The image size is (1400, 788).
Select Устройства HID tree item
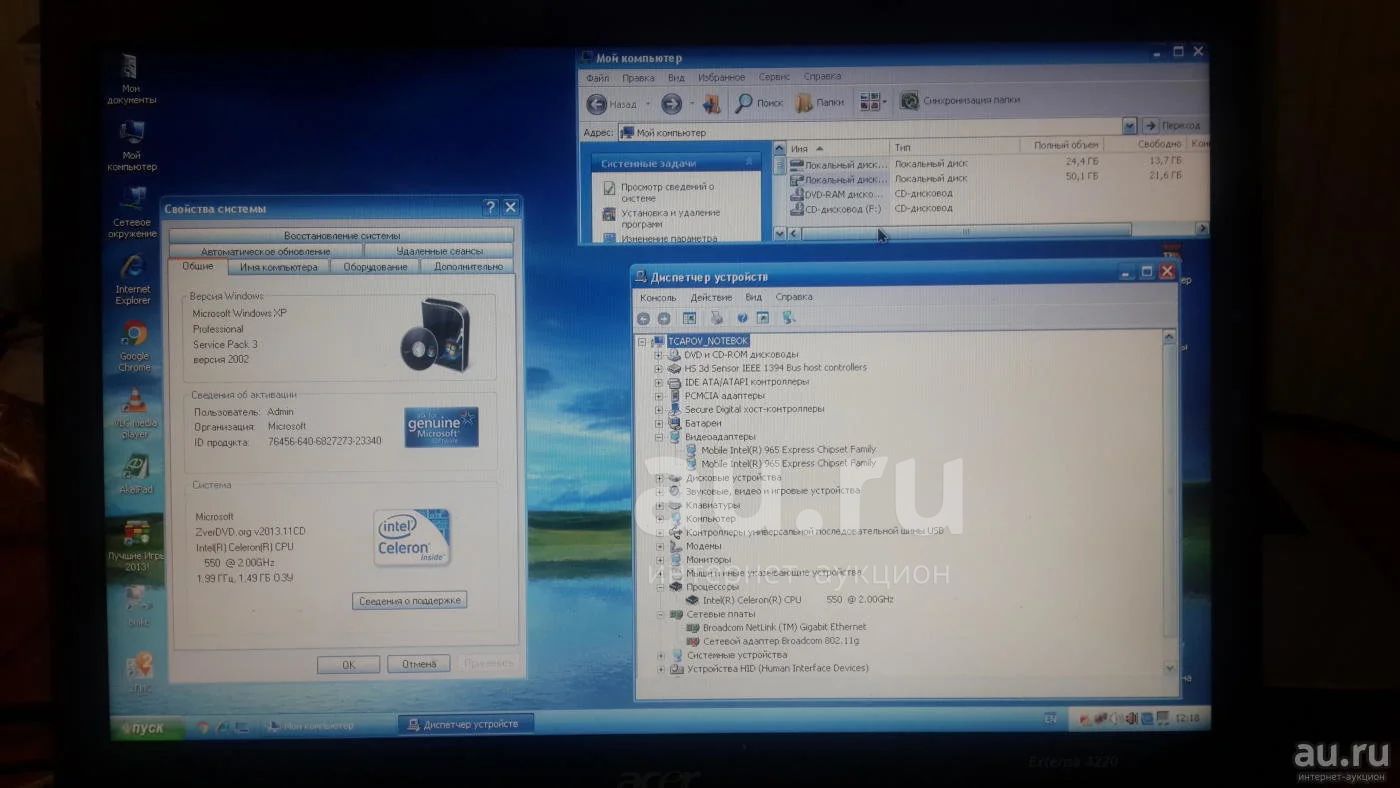pyautogui.click(x=769, y=668)
